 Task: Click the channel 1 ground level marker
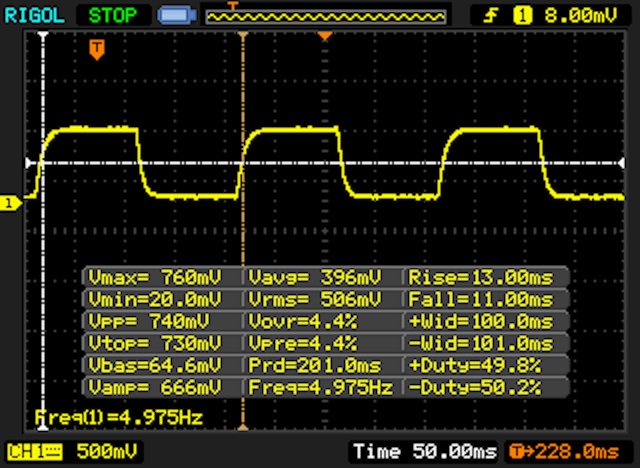tap(10, 203)
